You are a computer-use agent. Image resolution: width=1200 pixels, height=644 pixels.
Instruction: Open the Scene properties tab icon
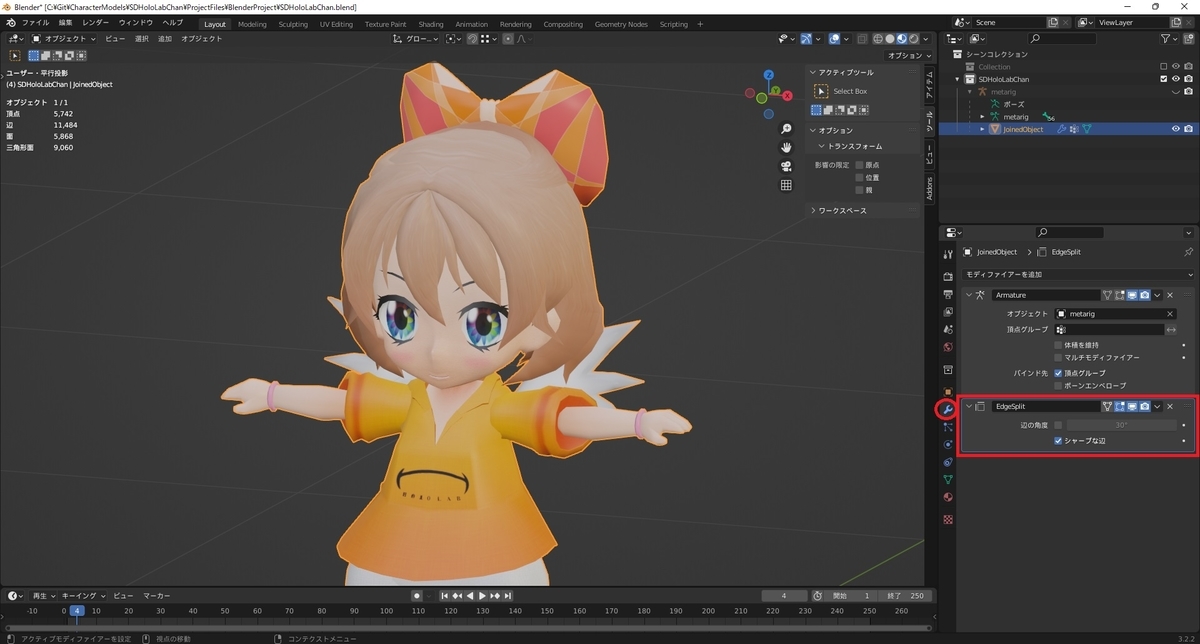[x=948, y=330]
